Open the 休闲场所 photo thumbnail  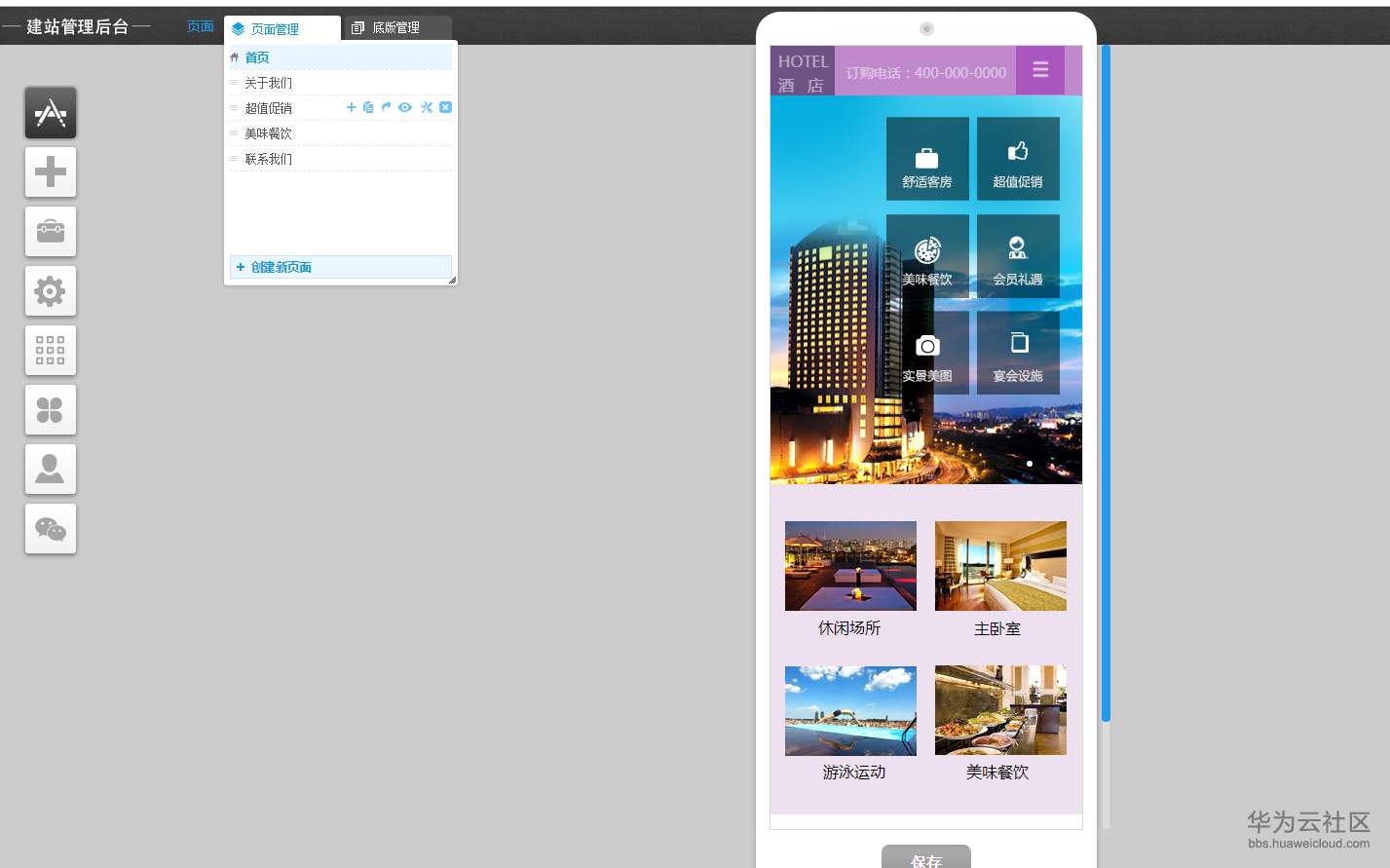point(850,566)
